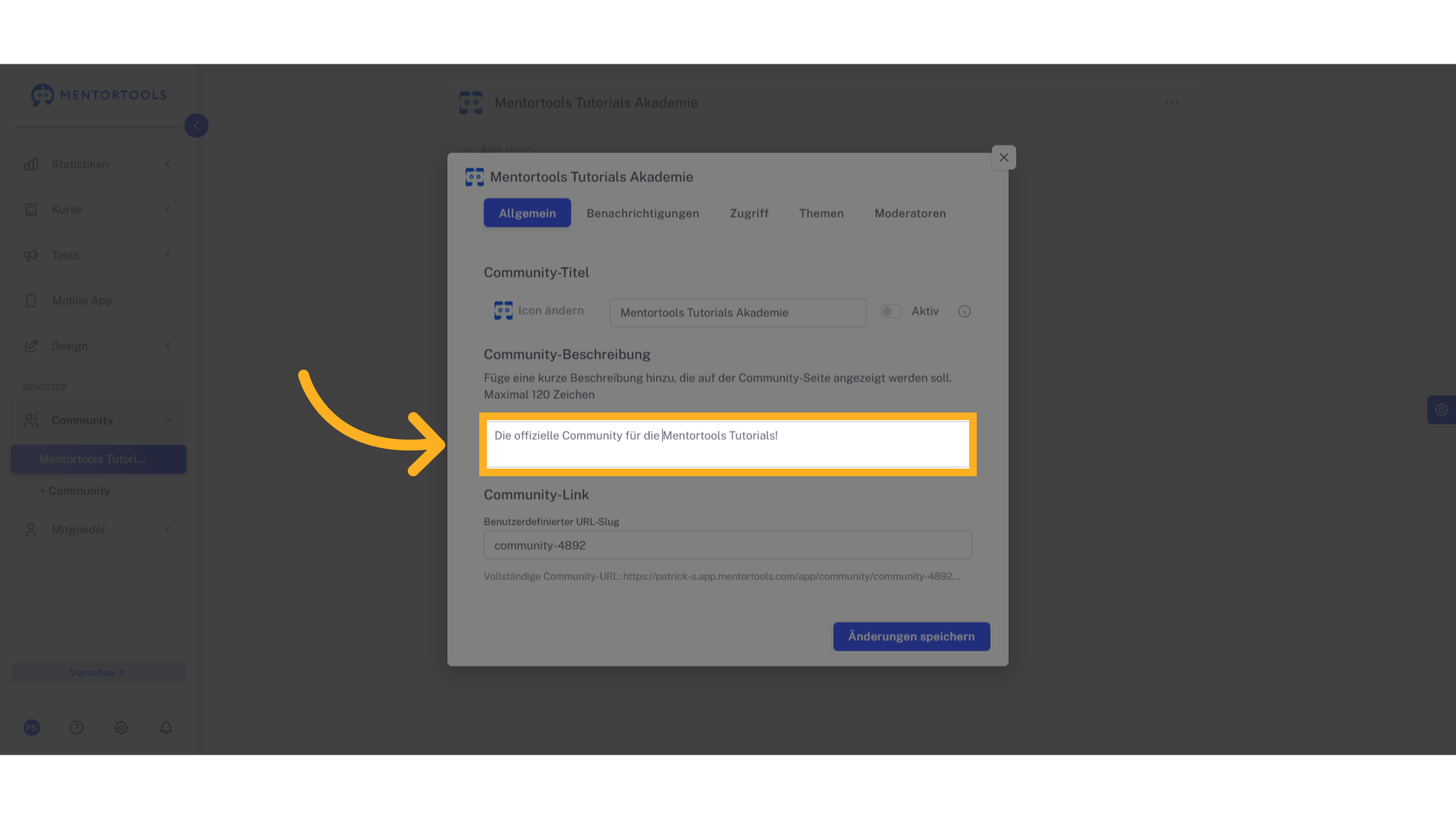
Task: Click the Community people icon
Action: (x=31, y=420)
